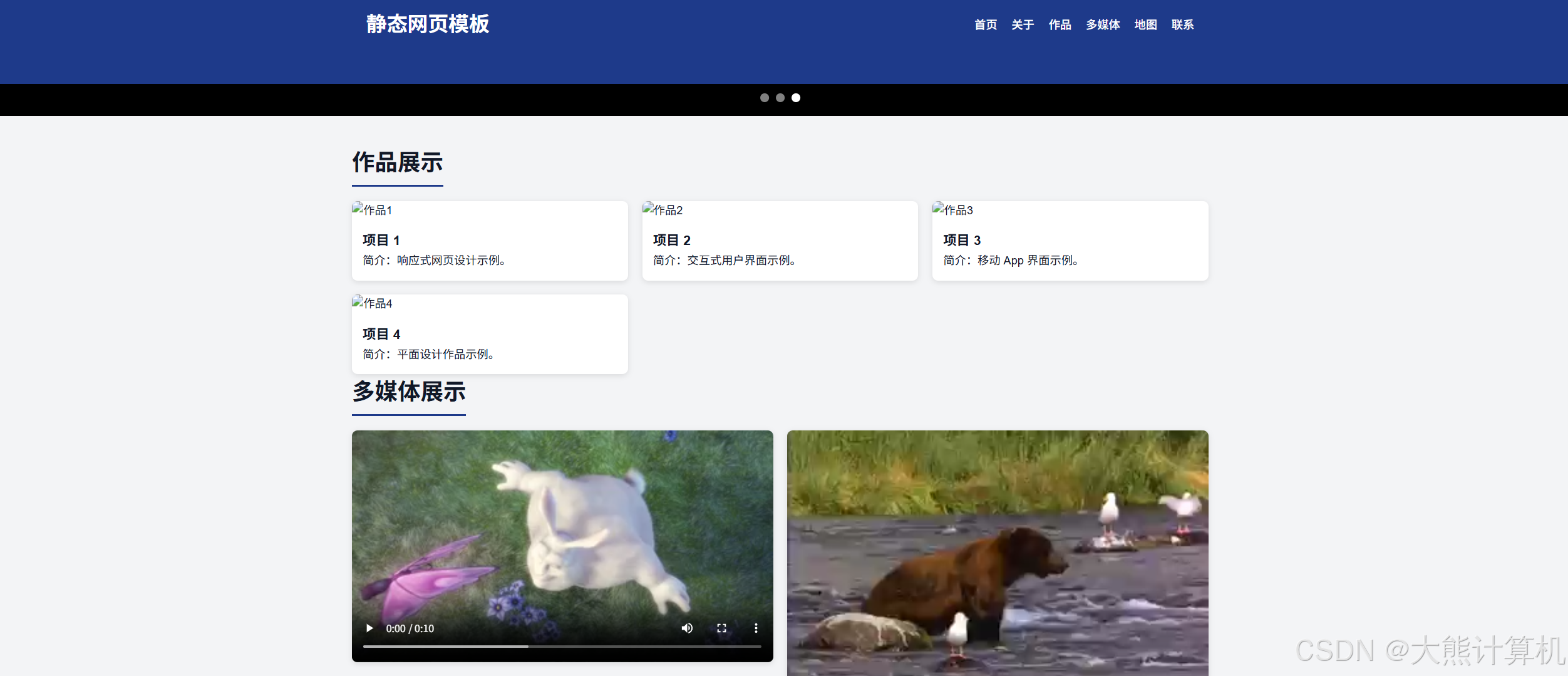Screen dimensions: 1568x676
Task: Go to the 首页 nav link
Action: click(x=986, y=25)
